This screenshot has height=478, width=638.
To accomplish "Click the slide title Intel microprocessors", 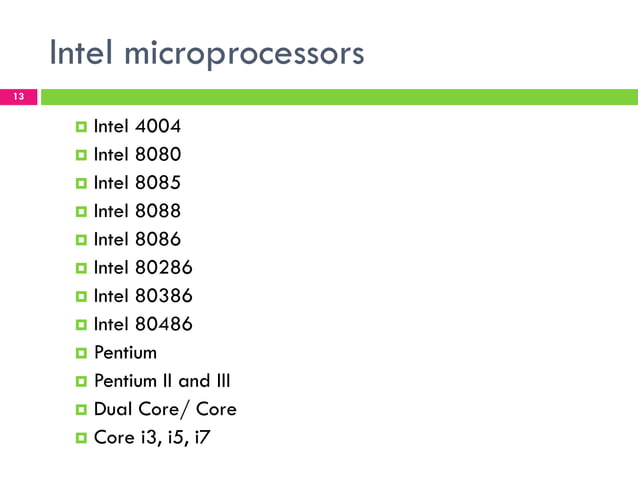I will click(x=207, y=54).
